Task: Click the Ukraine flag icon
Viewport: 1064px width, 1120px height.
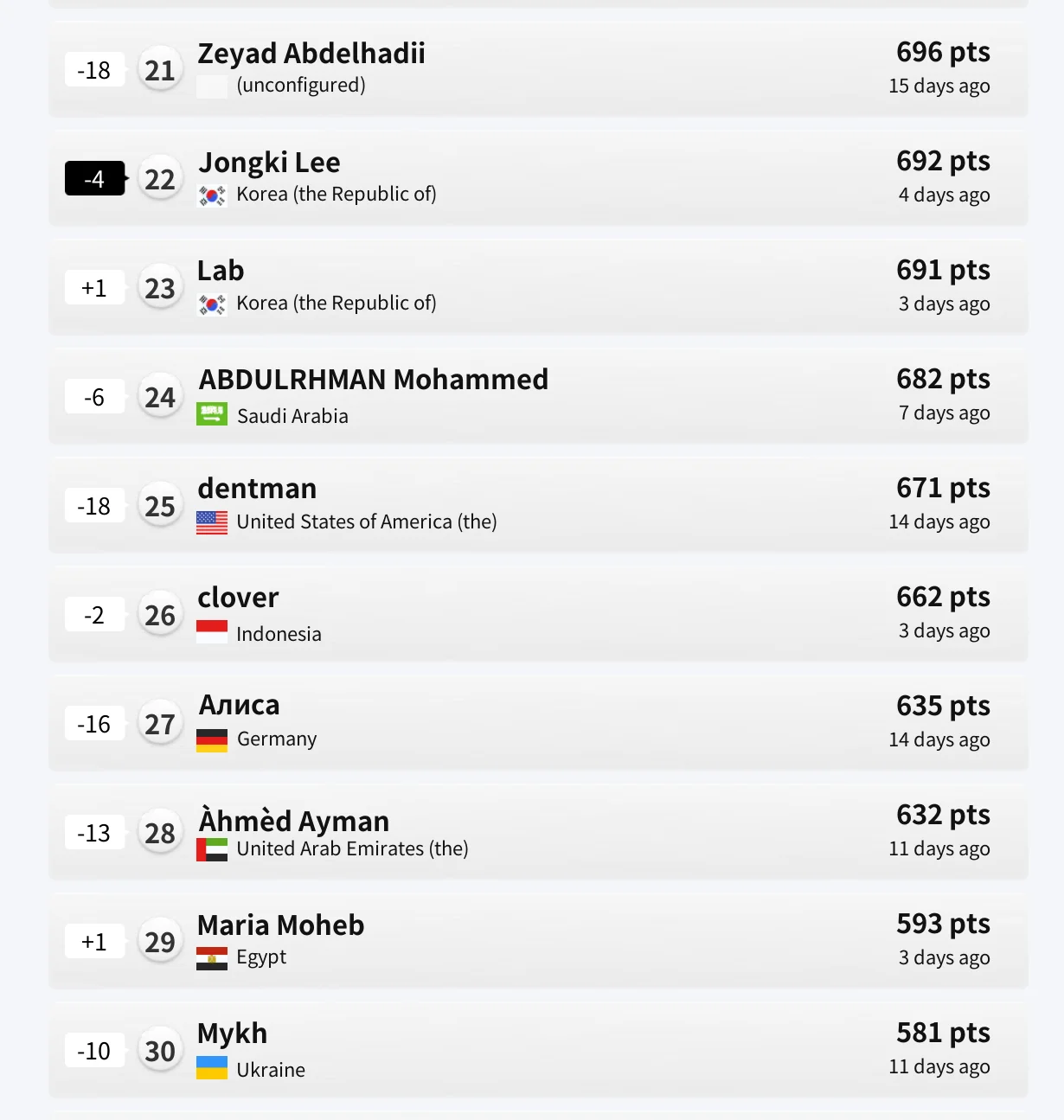Action: tap(212, 1068)
